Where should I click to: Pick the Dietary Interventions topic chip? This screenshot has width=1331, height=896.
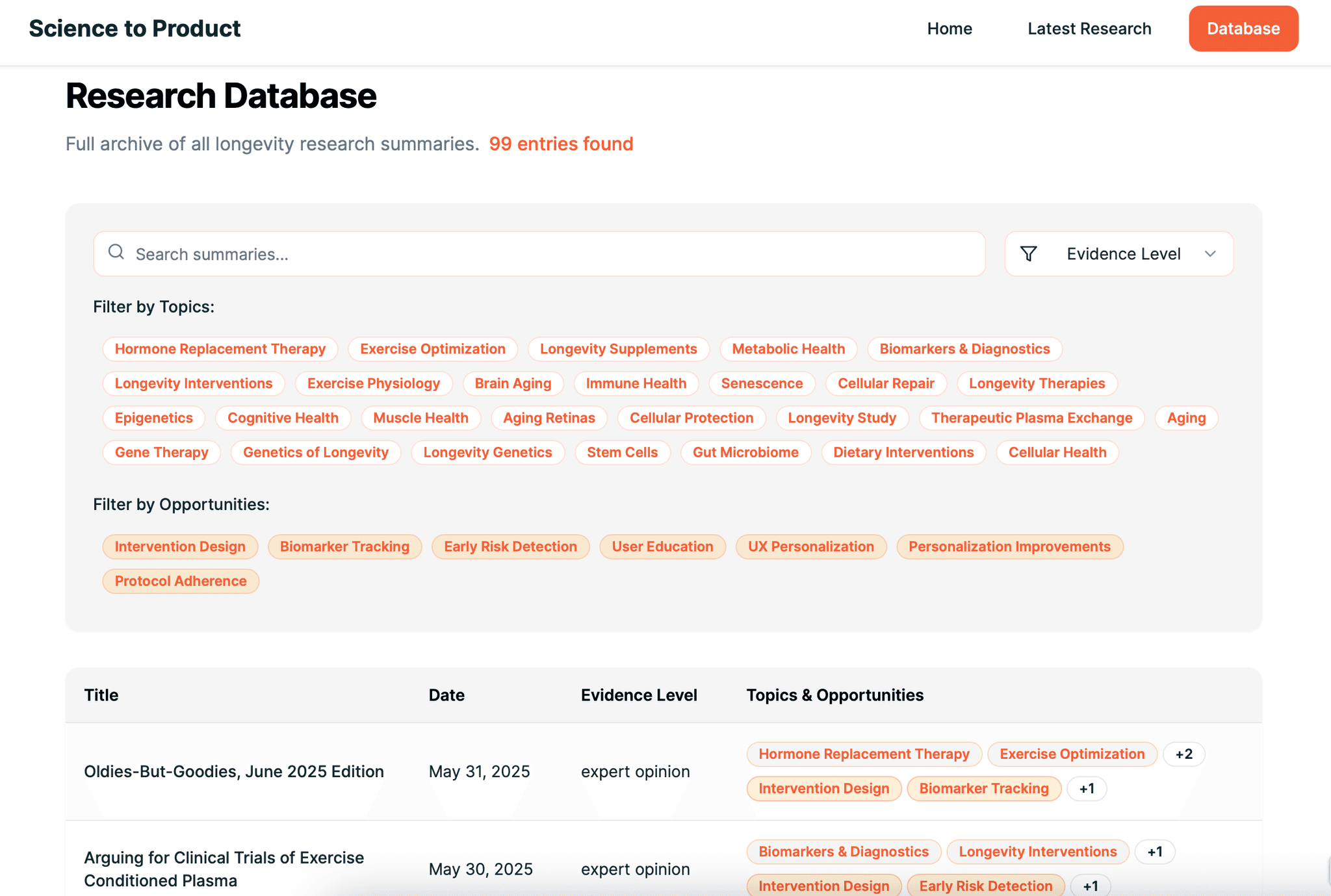click(x=903, y=452)
